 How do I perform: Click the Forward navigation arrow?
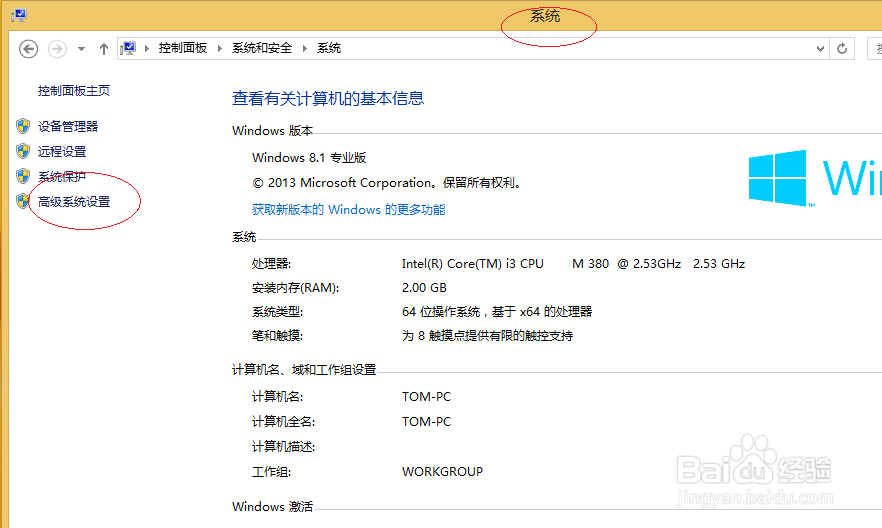pos(57,49)
